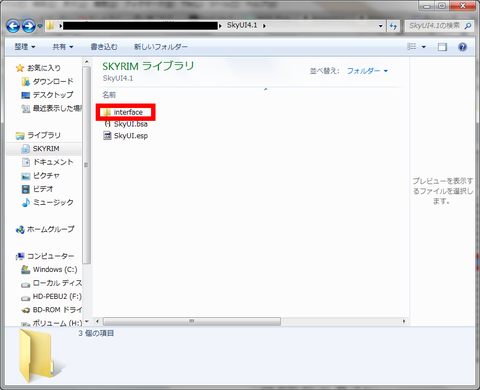This screenshot has height=390, width=480.
Task: Select SkyUI4.1 segment in address bar
Action: (242, 25)
